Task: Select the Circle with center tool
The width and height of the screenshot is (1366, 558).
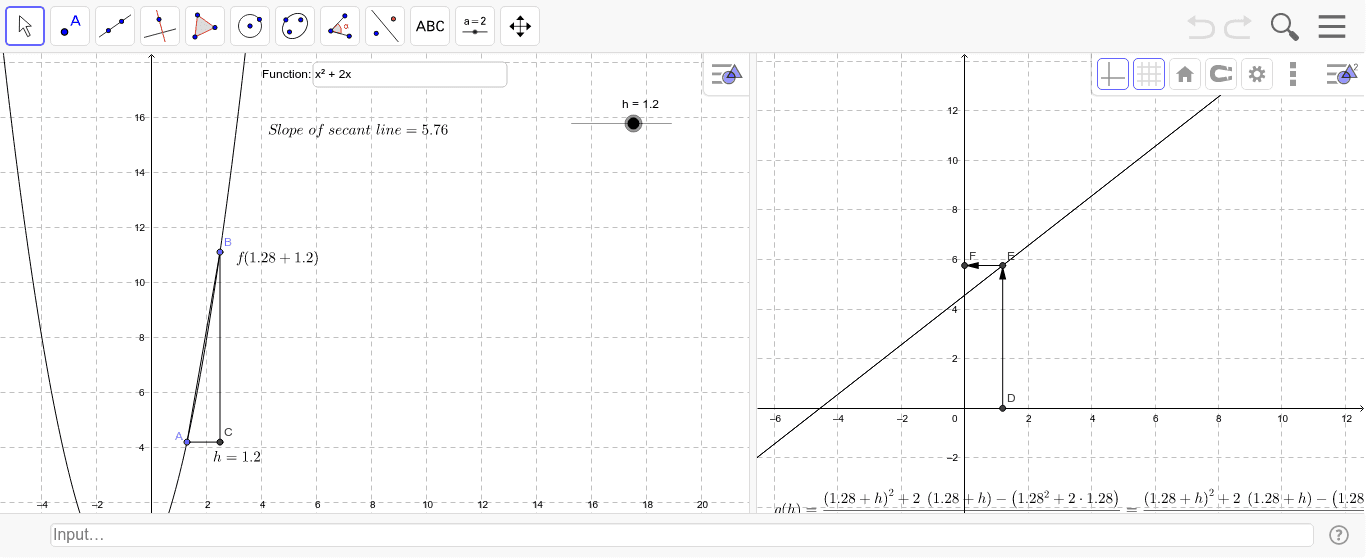Action: pyautogui.click(x=250, y=26)
